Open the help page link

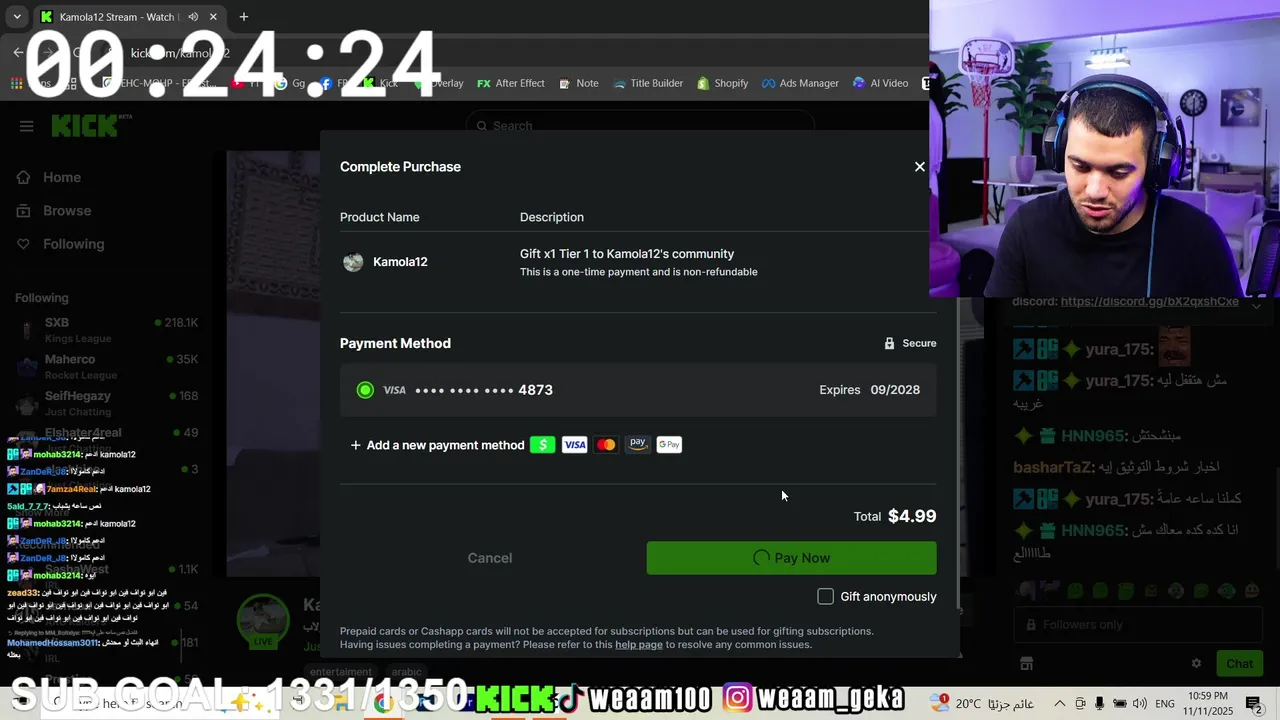click(639, 645)
